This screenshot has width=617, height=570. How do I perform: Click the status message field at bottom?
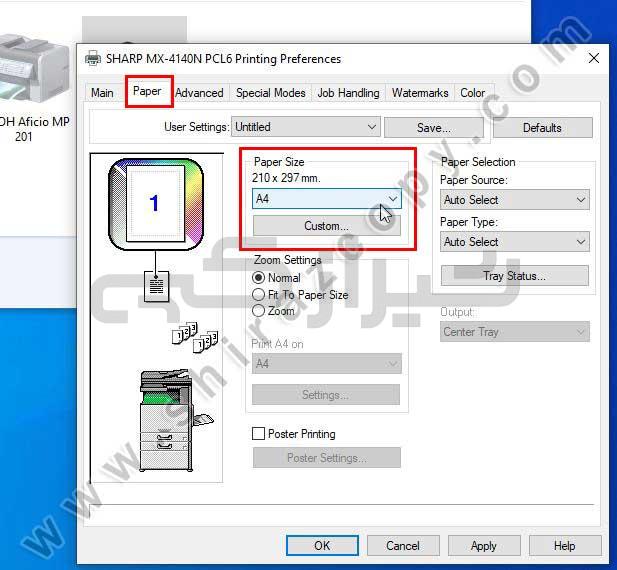point(342,513)
